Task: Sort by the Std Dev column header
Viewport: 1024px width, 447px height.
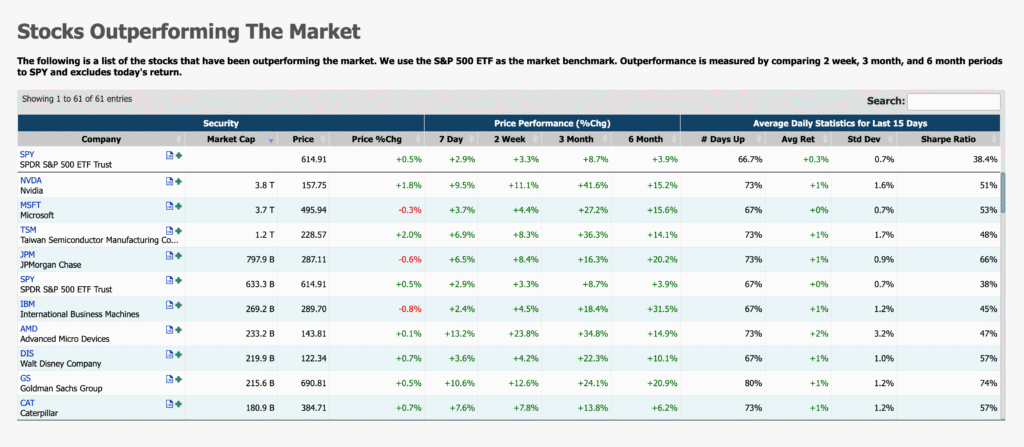Action: coord(864,139)
